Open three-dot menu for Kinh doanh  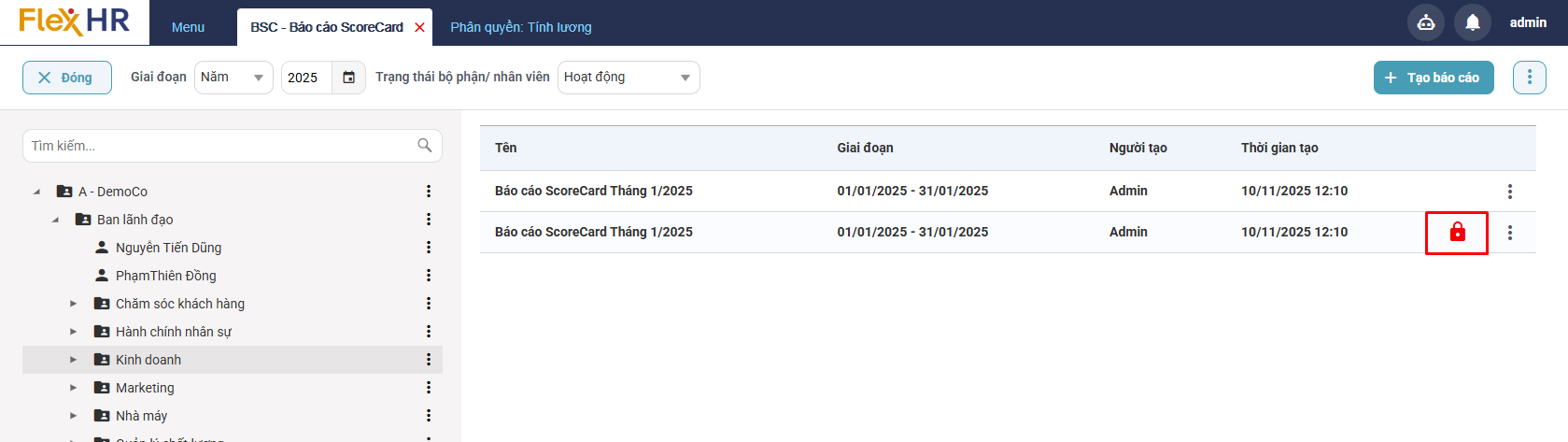pos(429,360)
